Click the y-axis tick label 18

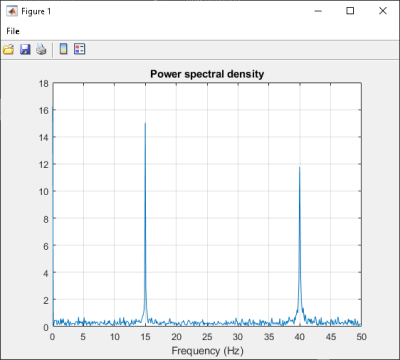44,83
